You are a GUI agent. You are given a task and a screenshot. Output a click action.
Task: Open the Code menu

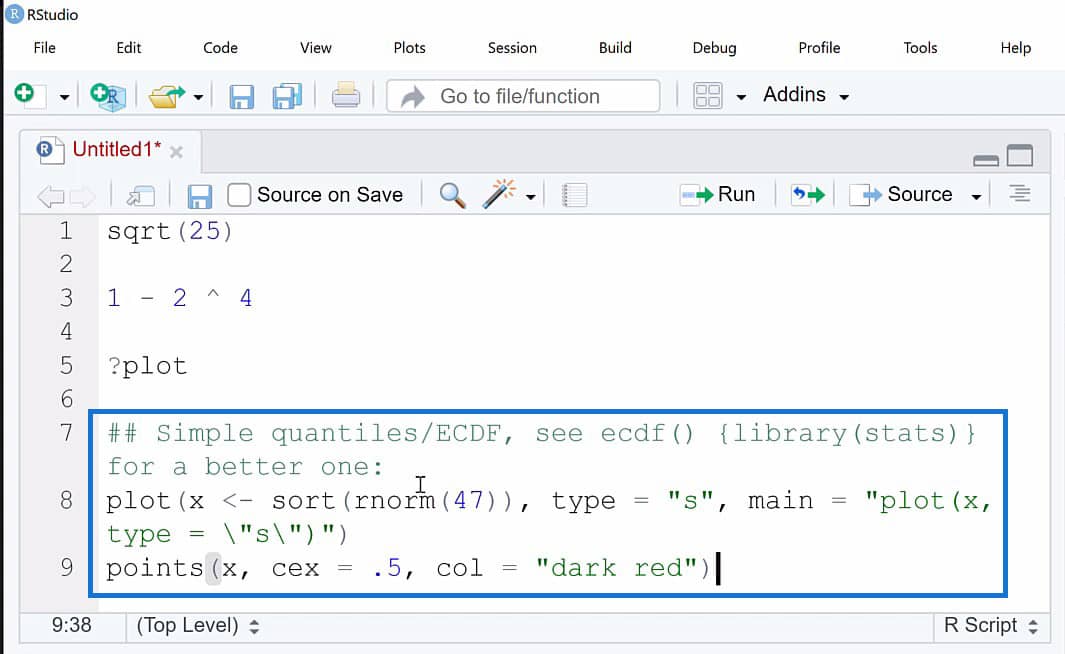click(x=220, y=48)
